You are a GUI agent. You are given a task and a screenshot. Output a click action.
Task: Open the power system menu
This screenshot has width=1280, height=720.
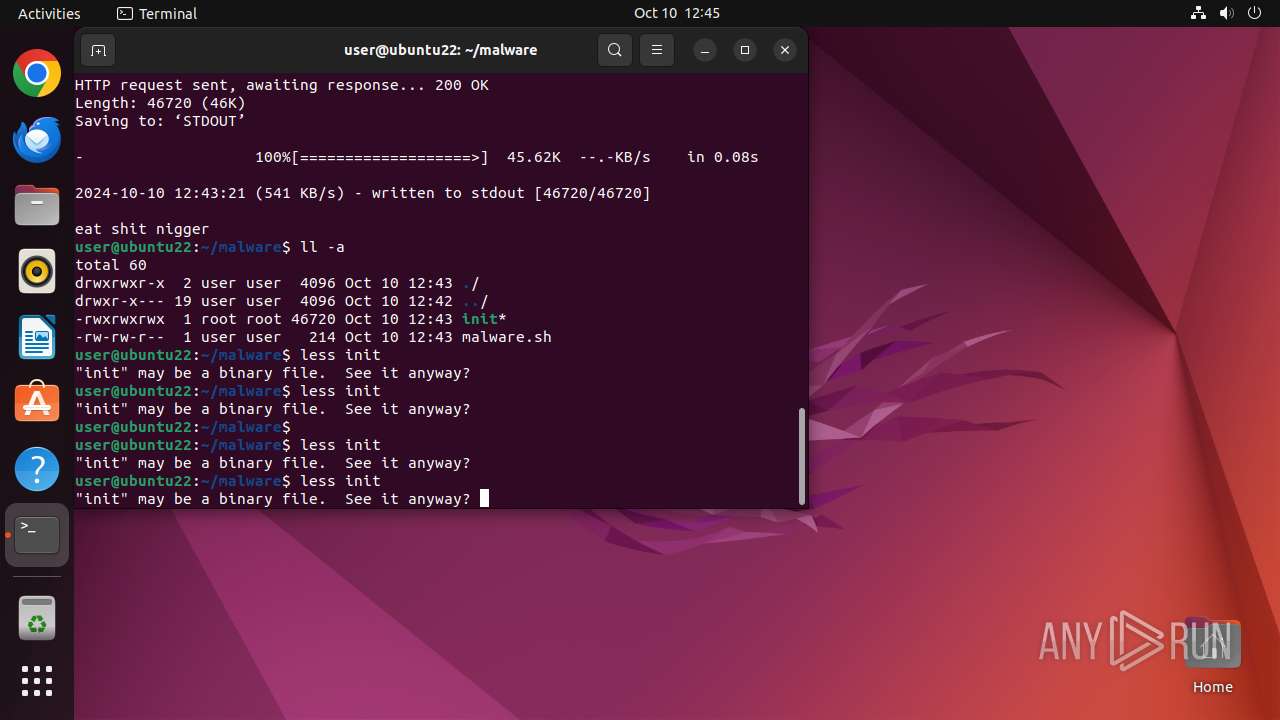click(1254, 13)
